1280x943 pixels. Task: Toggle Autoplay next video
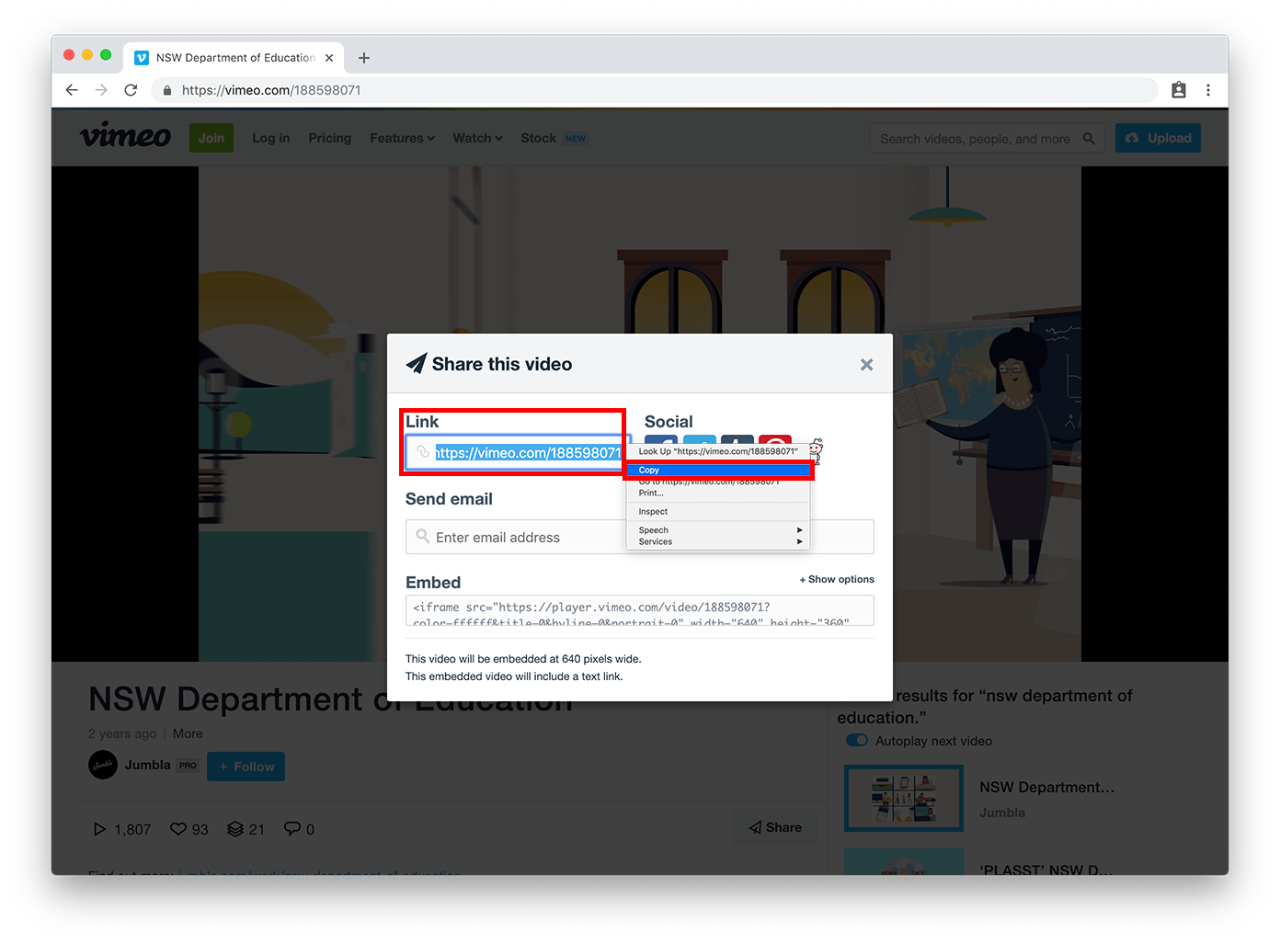tap(857, 741)
